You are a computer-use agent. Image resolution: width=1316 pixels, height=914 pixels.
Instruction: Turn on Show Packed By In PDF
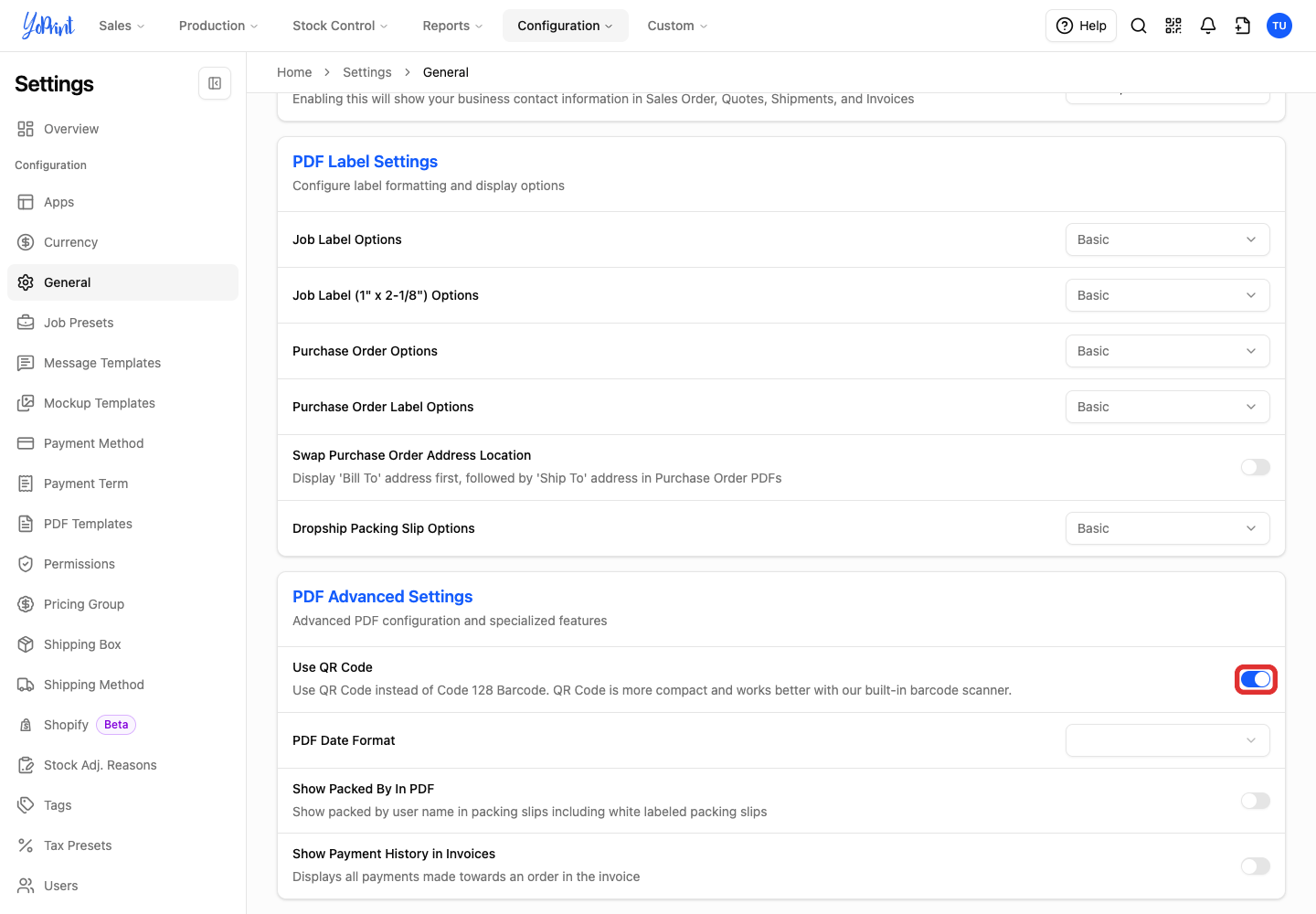pos(1256,801)
